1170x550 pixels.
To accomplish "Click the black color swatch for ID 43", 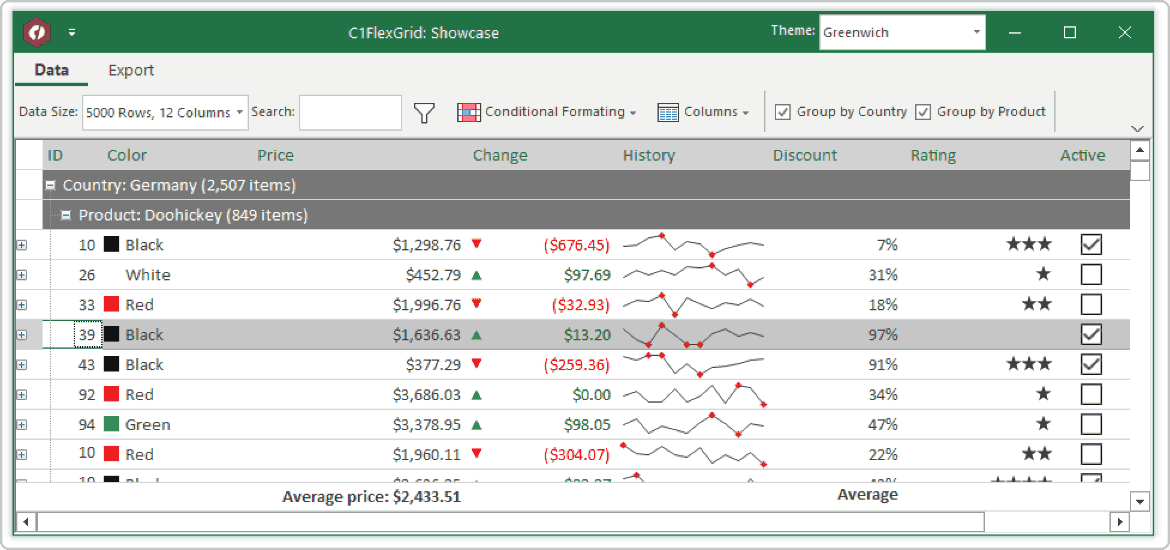I will [x=112, y=365].
